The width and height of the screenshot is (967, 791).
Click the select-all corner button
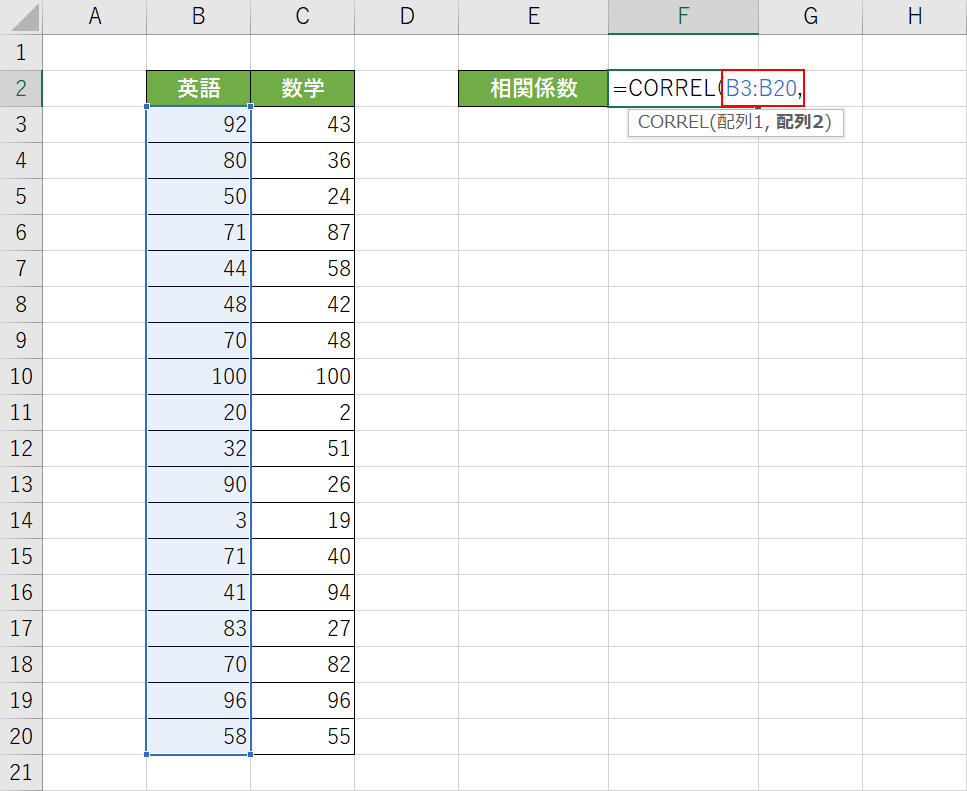21,15
